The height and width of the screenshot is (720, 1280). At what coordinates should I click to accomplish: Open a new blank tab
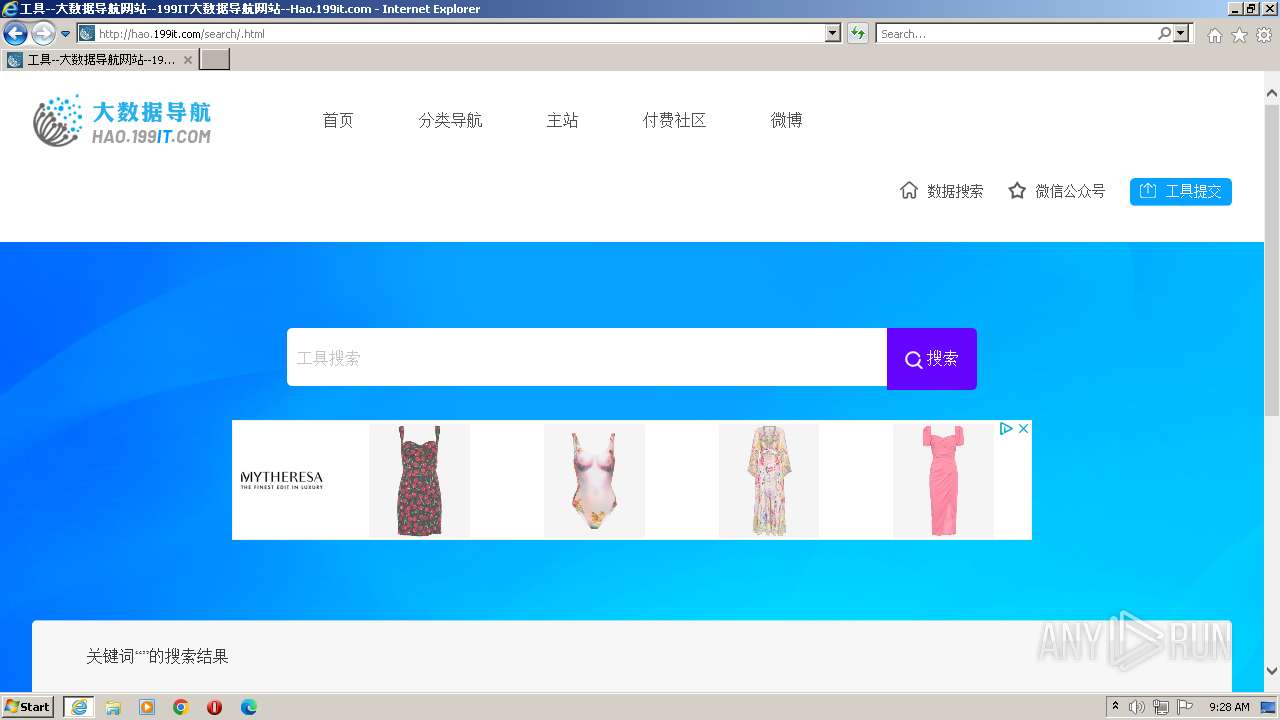(x=215, y=59)
